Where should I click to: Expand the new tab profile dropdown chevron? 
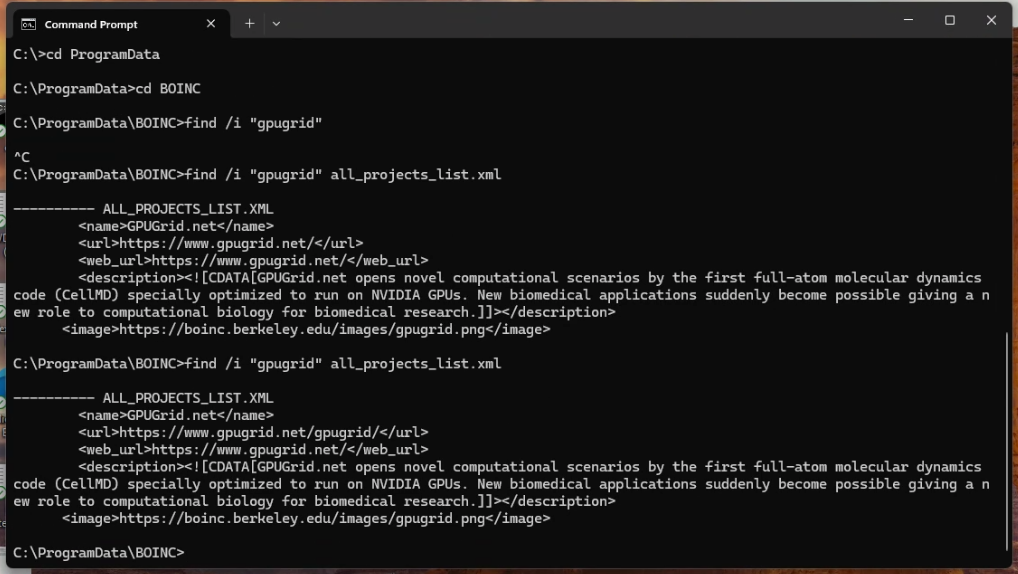277,24
